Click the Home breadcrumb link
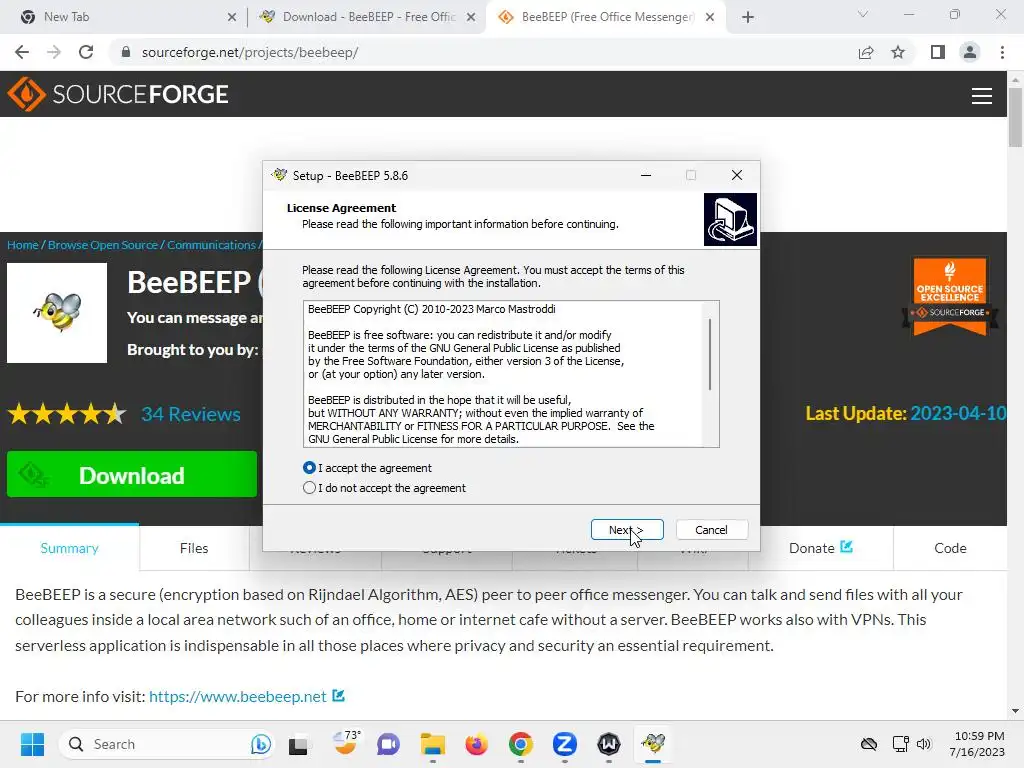The height and width of the screenshot is (768, 1024). click(x=23, y=245)
